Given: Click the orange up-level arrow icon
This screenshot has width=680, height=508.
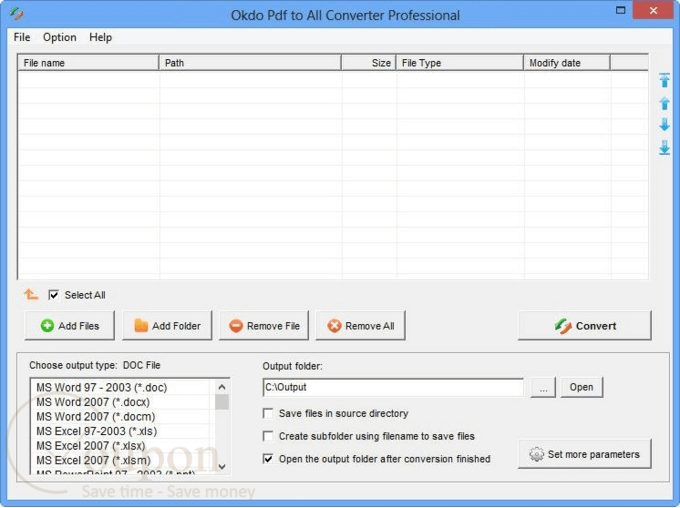Looking at the screenshot, I should click(x=31, y=295).
